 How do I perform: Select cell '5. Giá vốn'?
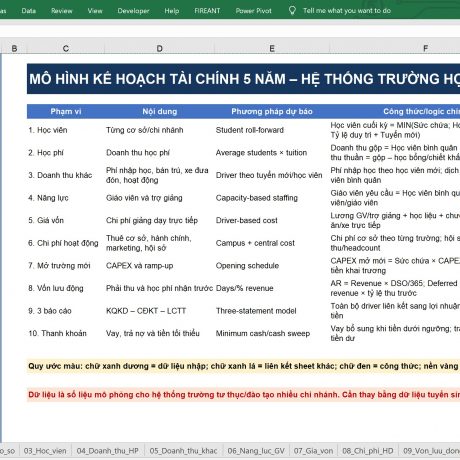(66, 220)
